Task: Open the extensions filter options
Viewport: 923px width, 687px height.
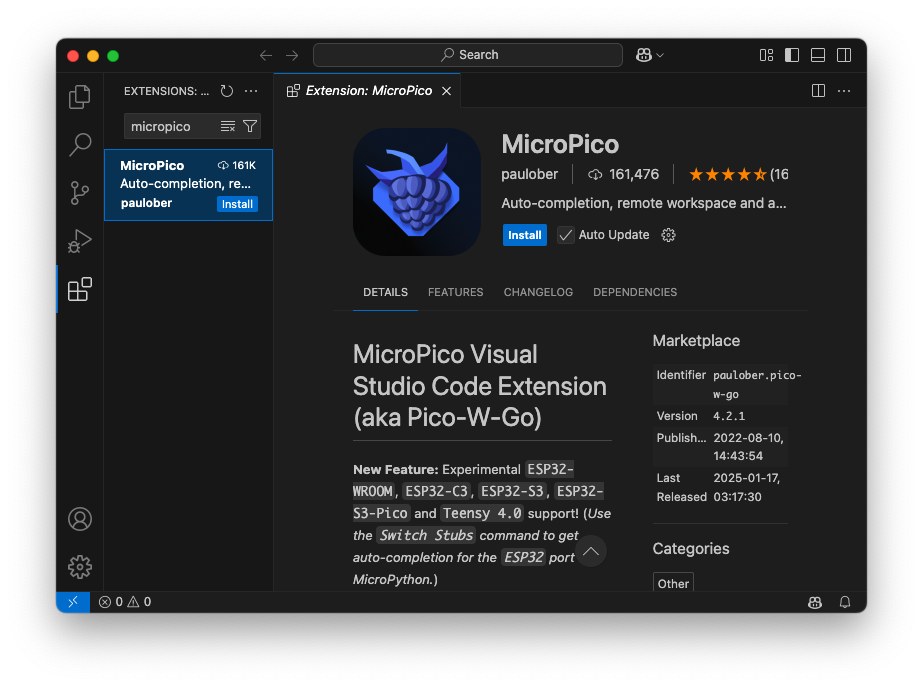Action: coord(250,126)
